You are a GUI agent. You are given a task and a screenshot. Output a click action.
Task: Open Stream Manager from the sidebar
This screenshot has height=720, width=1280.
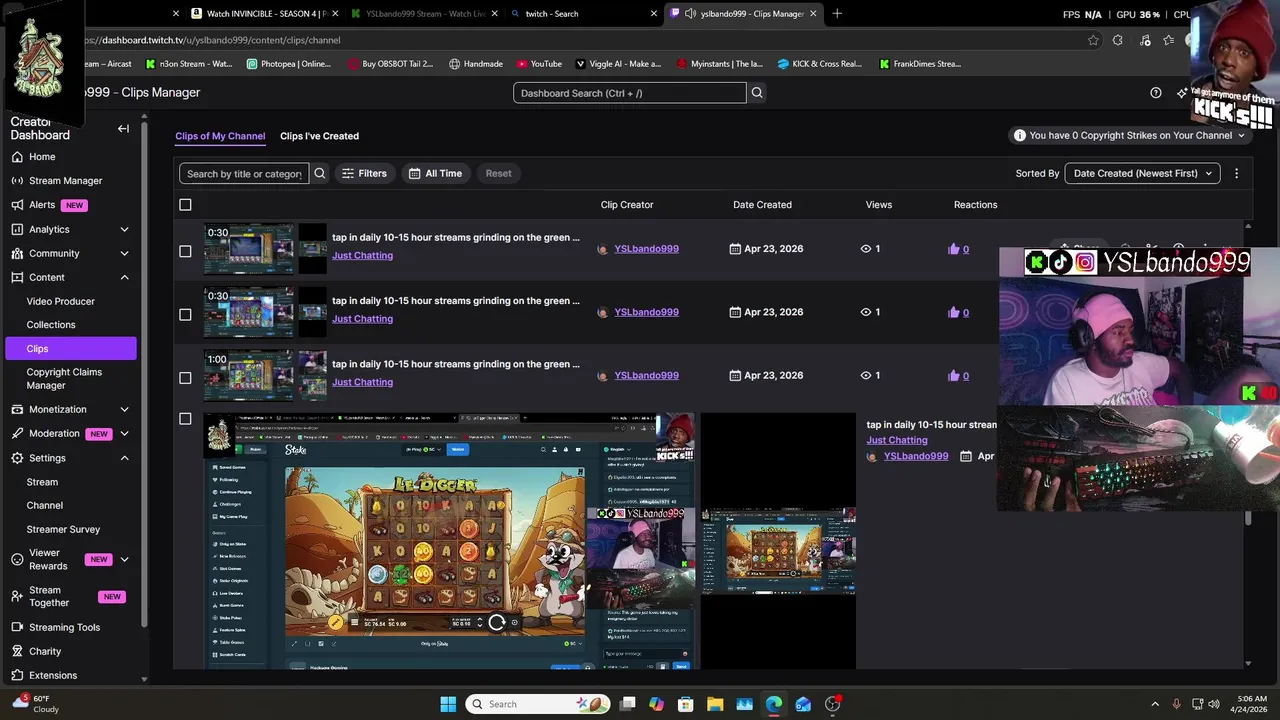click(65, 181)
